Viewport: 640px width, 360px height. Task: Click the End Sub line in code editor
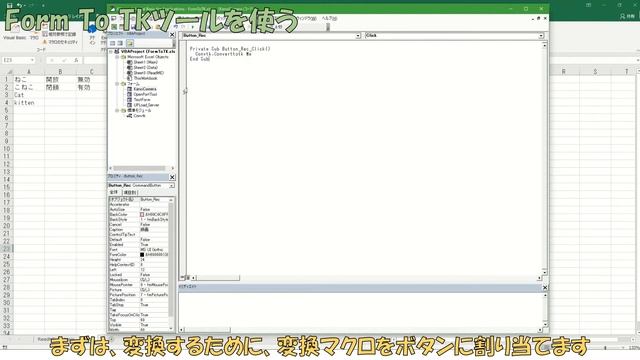pyautogui.click(x=200, y=59)
